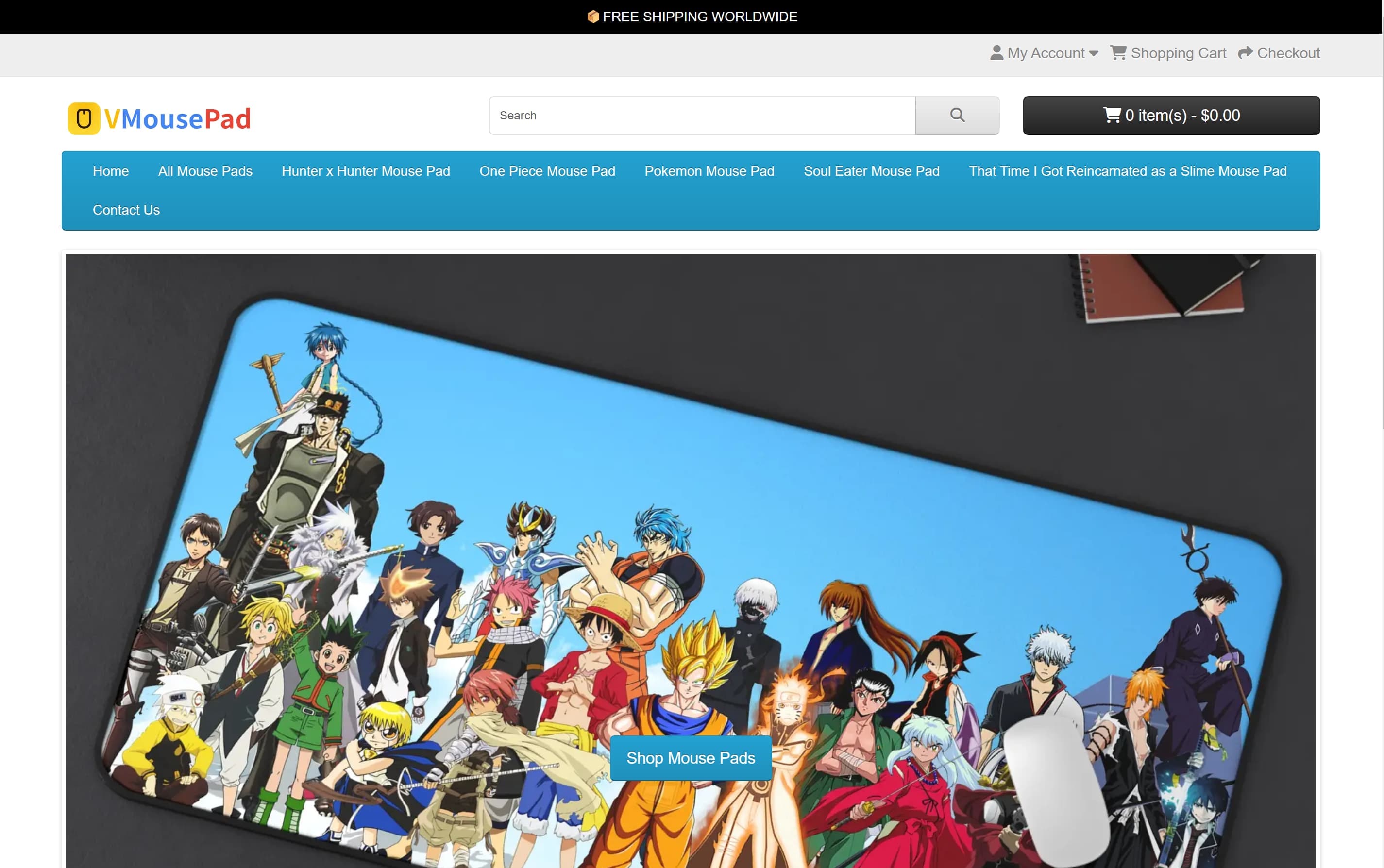Screen dimensions: 1384x868
Task: Click the magnifying glass search button
Action: (x=957, y=116)
